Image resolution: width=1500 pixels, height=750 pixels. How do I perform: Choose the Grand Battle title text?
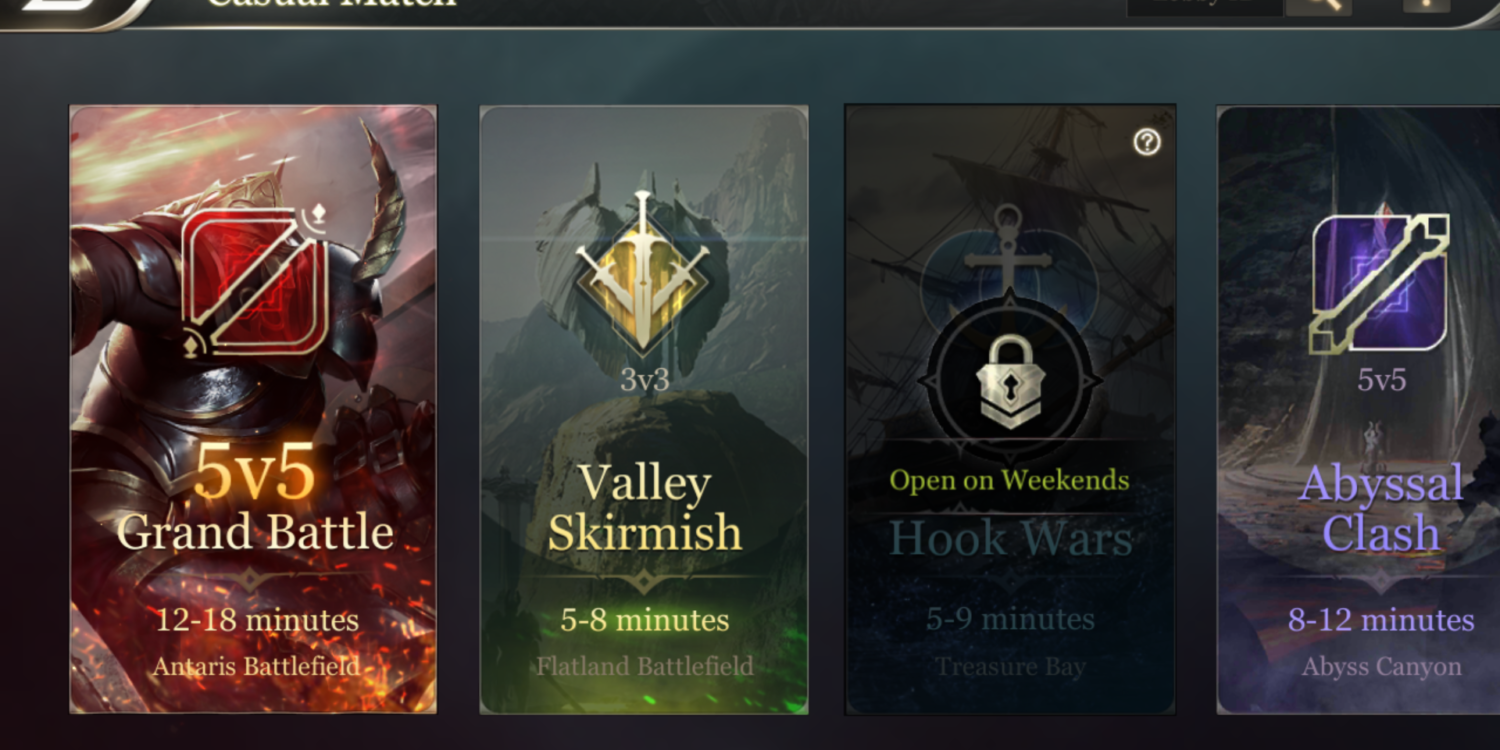pos(255,532)
